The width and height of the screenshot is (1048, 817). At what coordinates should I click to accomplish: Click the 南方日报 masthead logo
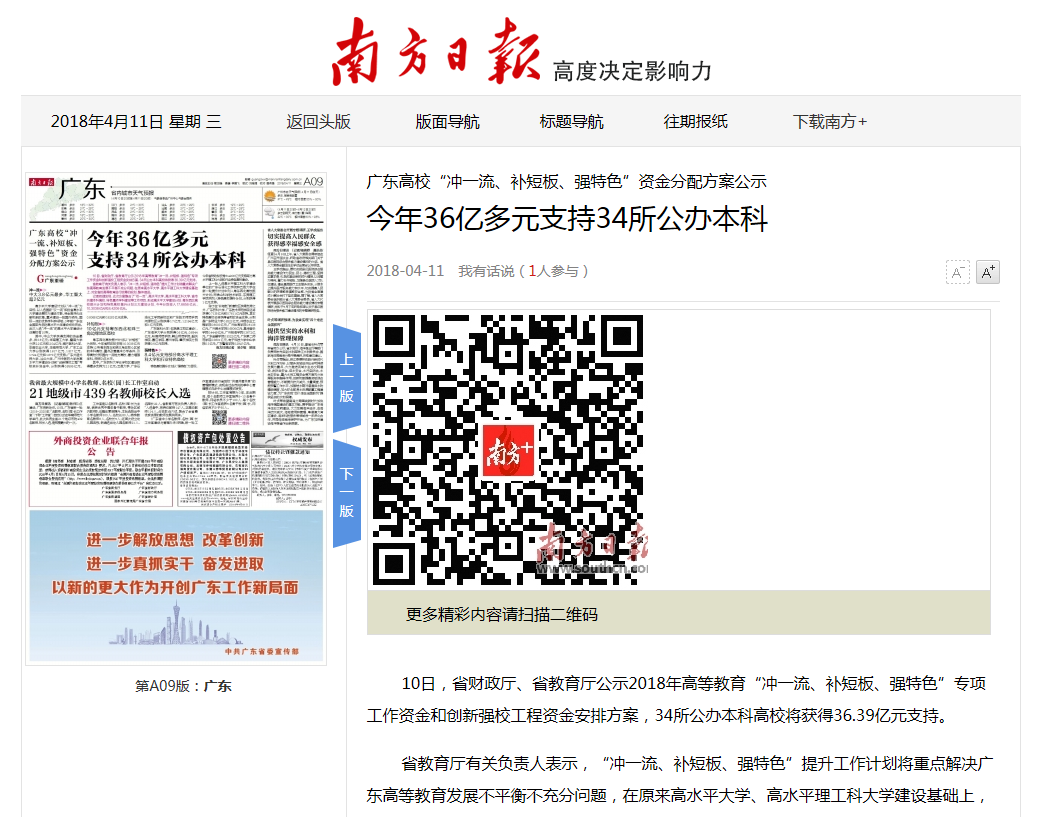tap(437, 51)
